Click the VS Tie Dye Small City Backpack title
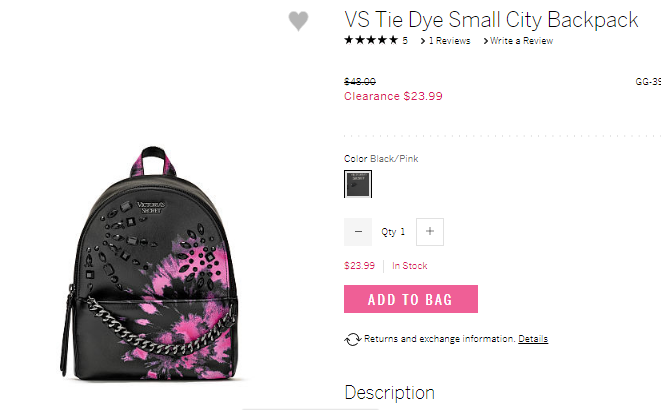 (492, 20)
